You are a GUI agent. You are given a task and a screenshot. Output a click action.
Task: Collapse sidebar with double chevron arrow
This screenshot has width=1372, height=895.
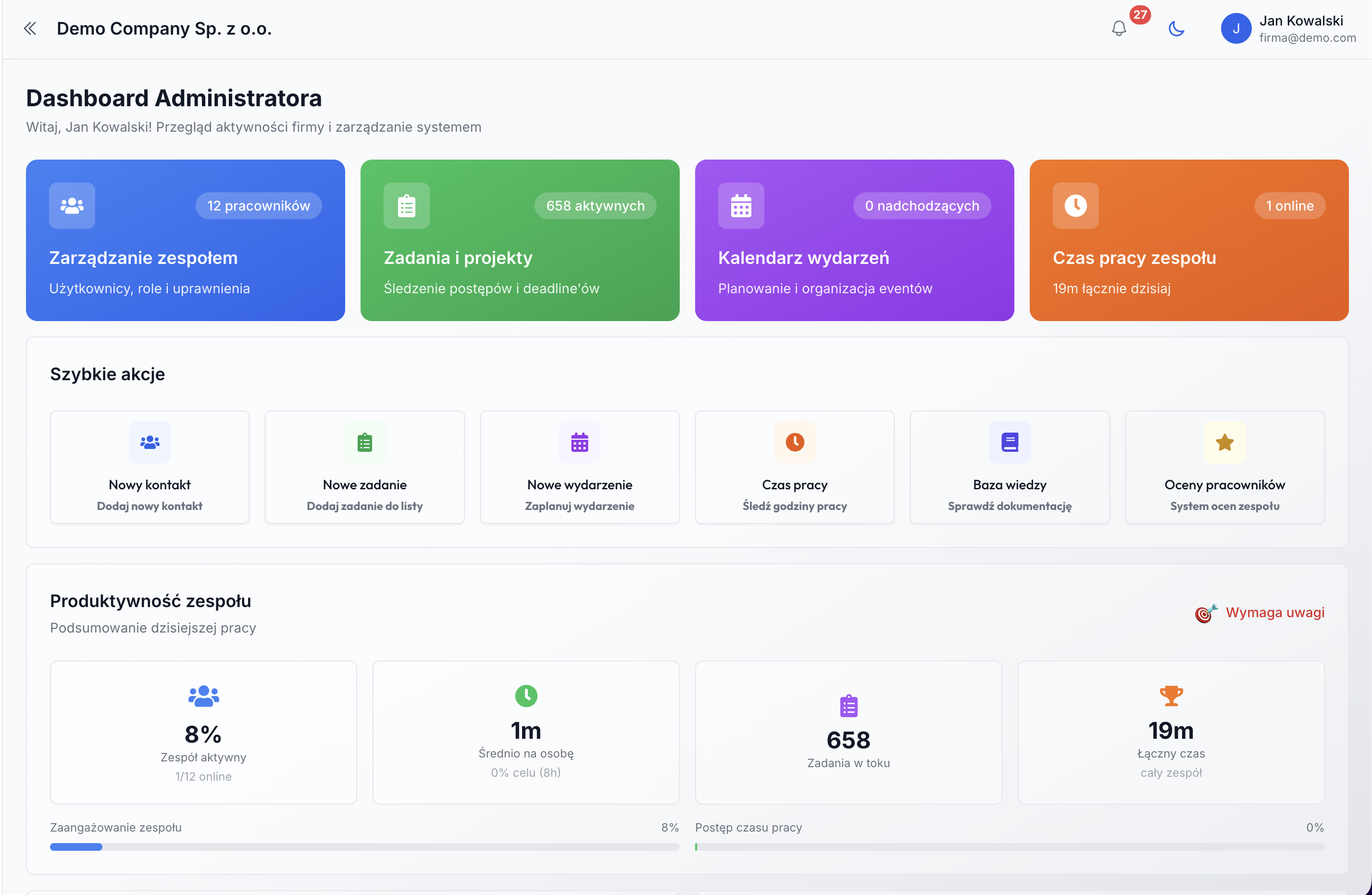(30, 29)
